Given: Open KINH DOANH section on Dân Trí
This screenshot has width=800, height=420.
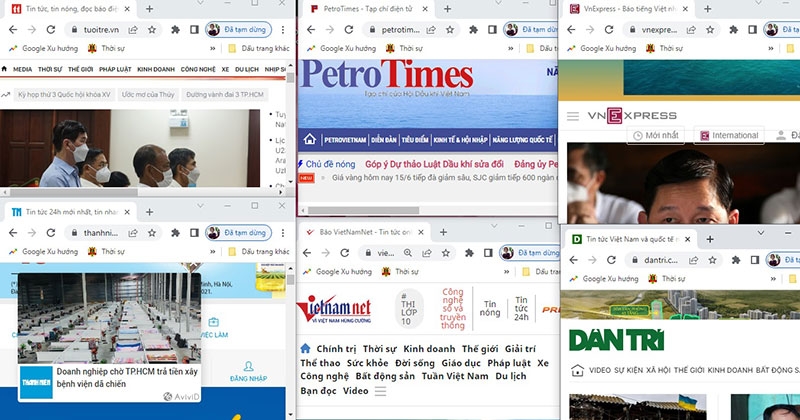Looking at the screenshot, I should pos(730,370).
